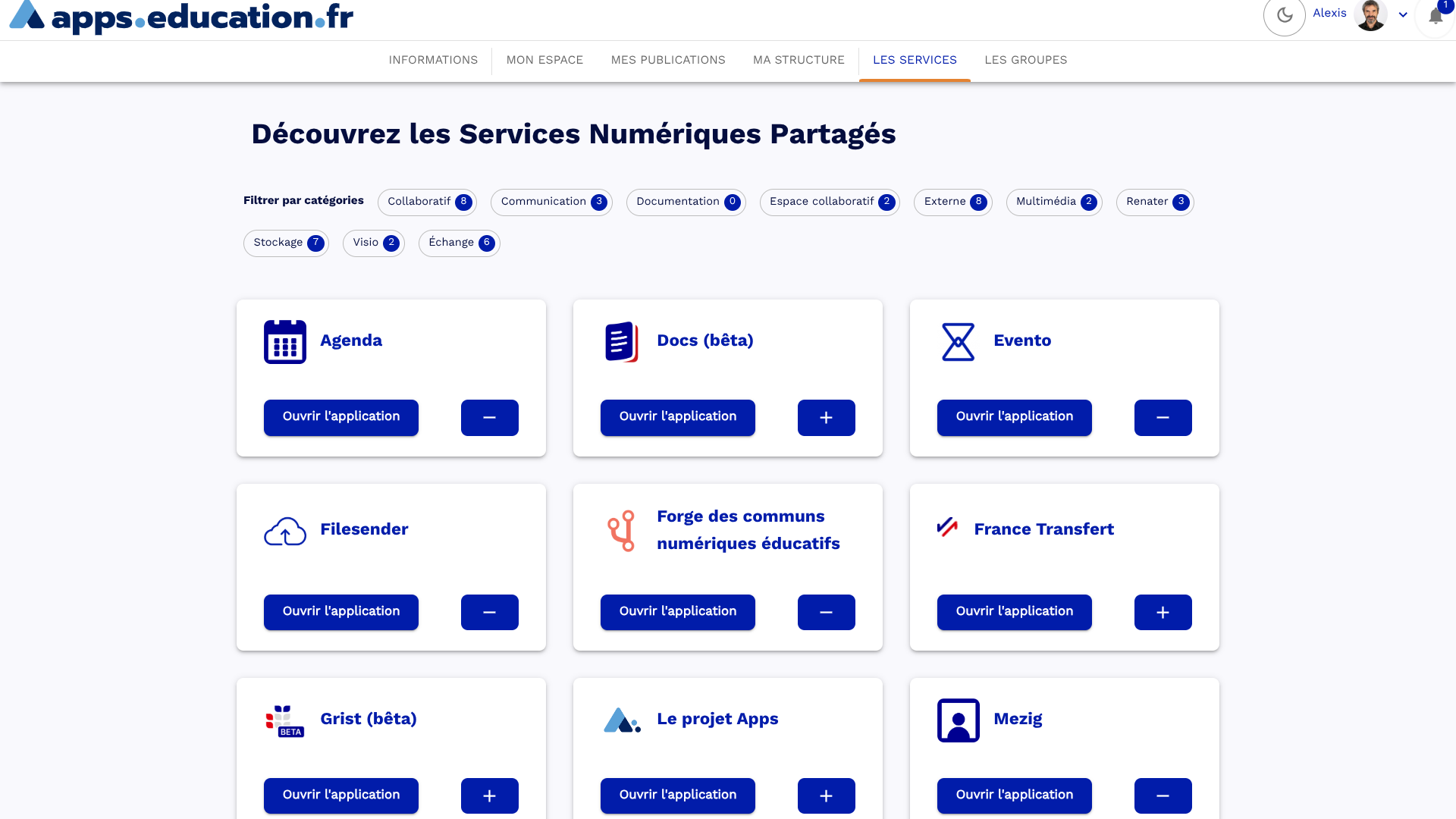Screen dimensions: 1456x819
Task: Go to Ma Structure tab
Action: tap(799, 60)
